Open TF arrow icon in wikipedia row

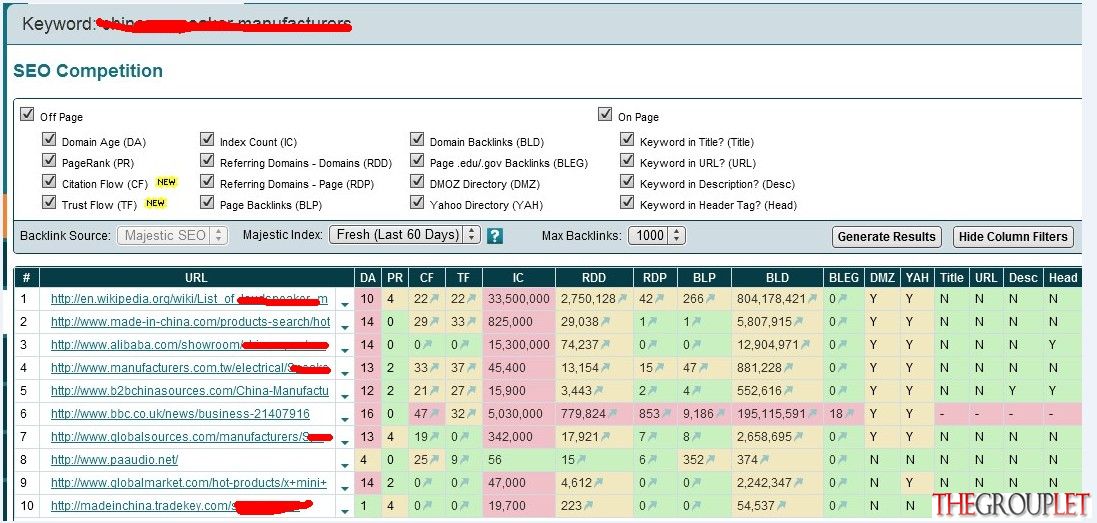(472, 299)
